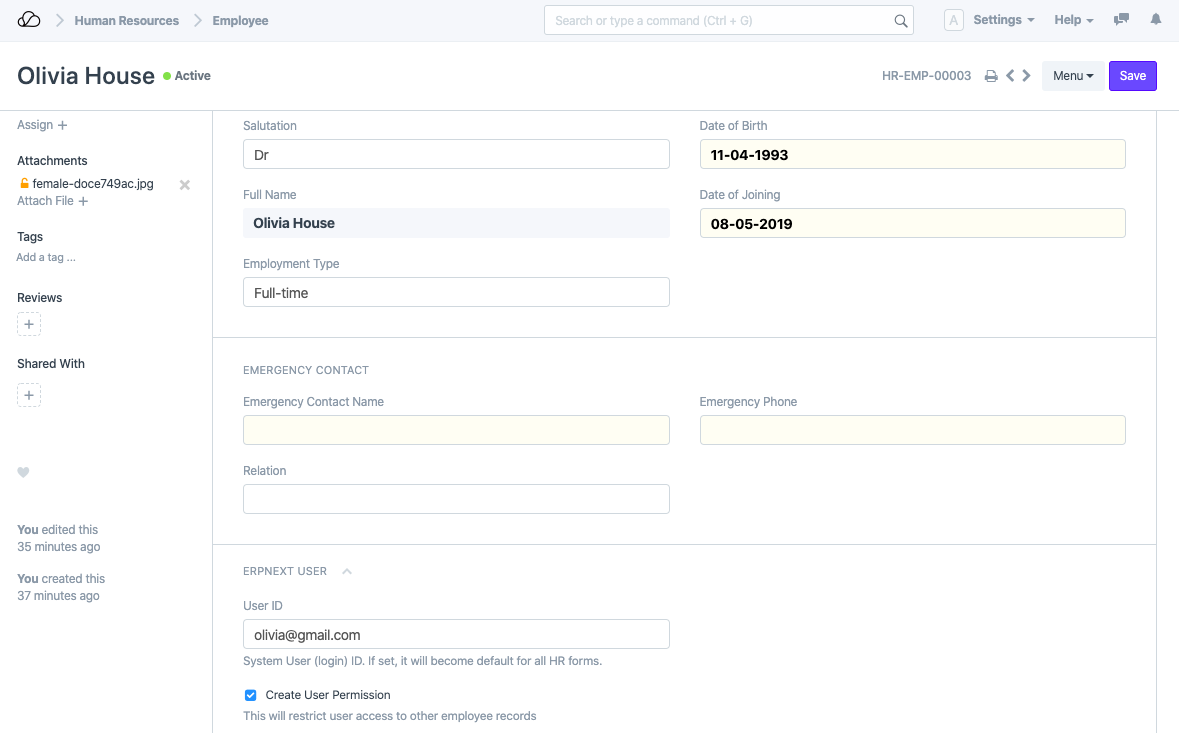
Task: Click the plus under Shared With
Action: 29,396
